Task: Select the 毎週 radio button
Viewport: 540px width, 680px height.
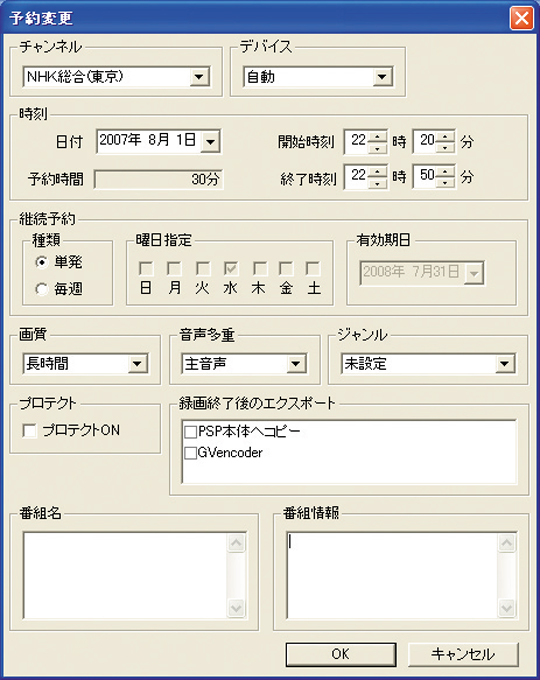Action: [42, 289]
